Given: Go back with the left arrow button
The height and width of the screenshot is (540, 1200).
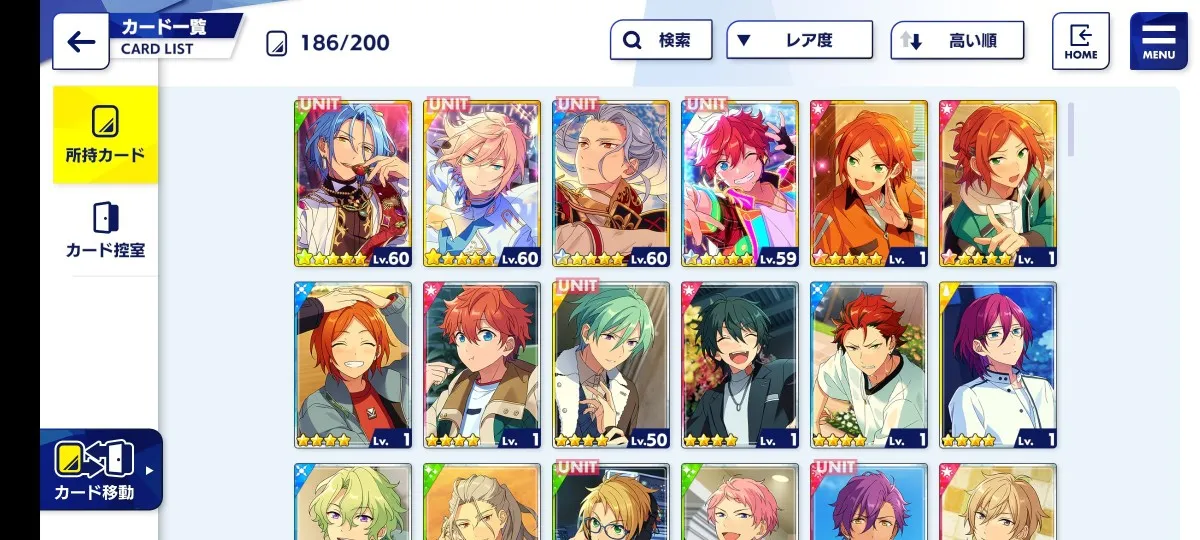Looking at the screenshot, I should click(81, 41).
